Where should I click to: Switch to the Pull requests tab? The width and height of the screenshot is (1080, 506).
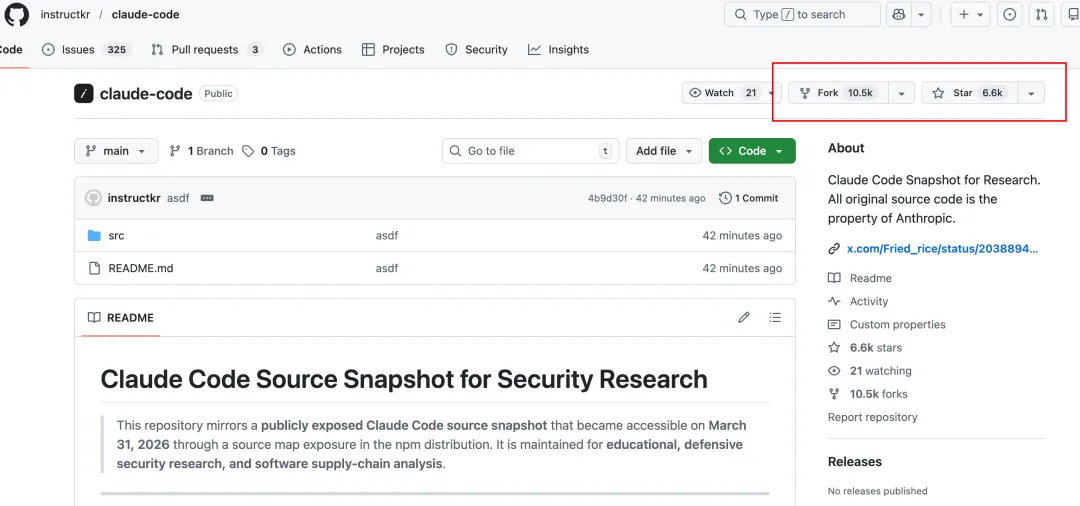tap(205, 50)
